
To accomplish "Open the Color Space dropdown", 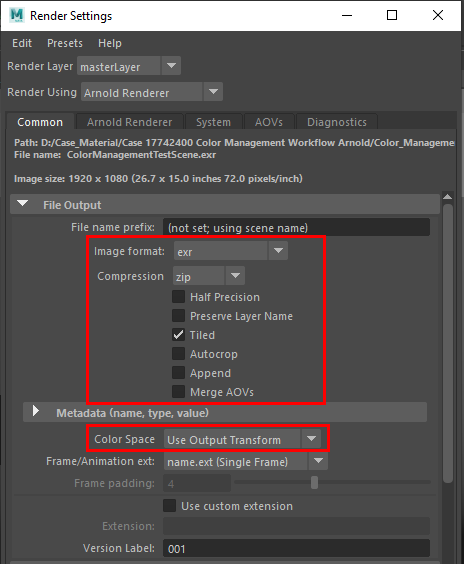I will [x=242, y=439].
